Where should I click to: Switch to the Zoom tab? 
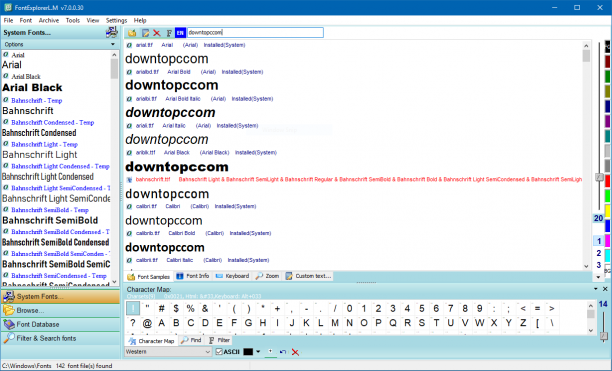click(x=267, y=276)
